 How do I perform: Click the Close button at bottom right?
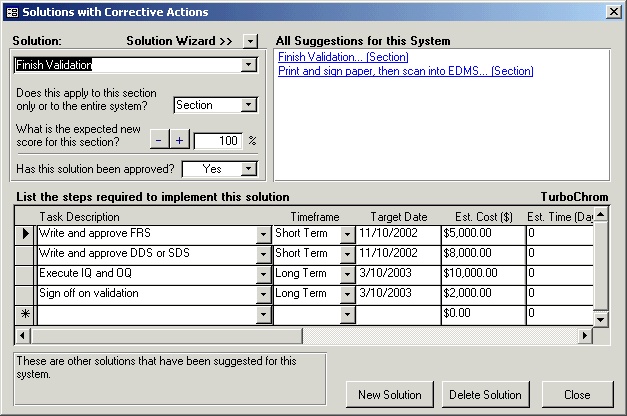coord(577,394)
